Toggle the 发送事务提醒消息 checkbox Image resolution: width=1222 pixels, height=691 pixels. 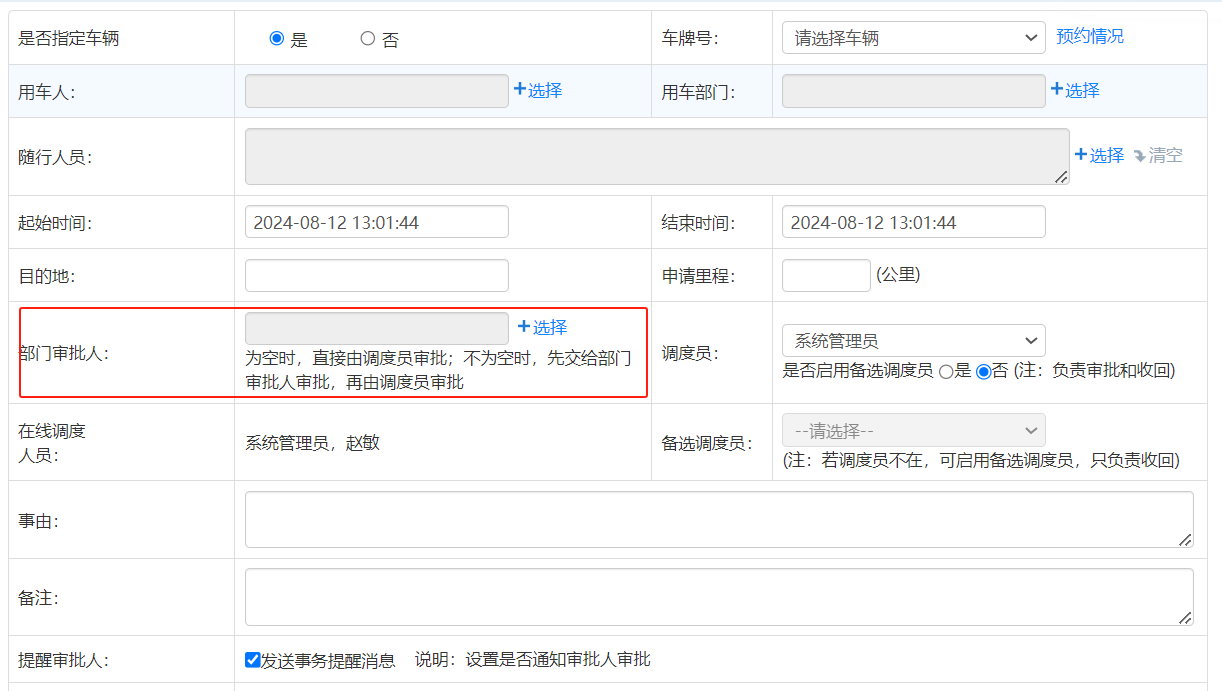(253, 660)
